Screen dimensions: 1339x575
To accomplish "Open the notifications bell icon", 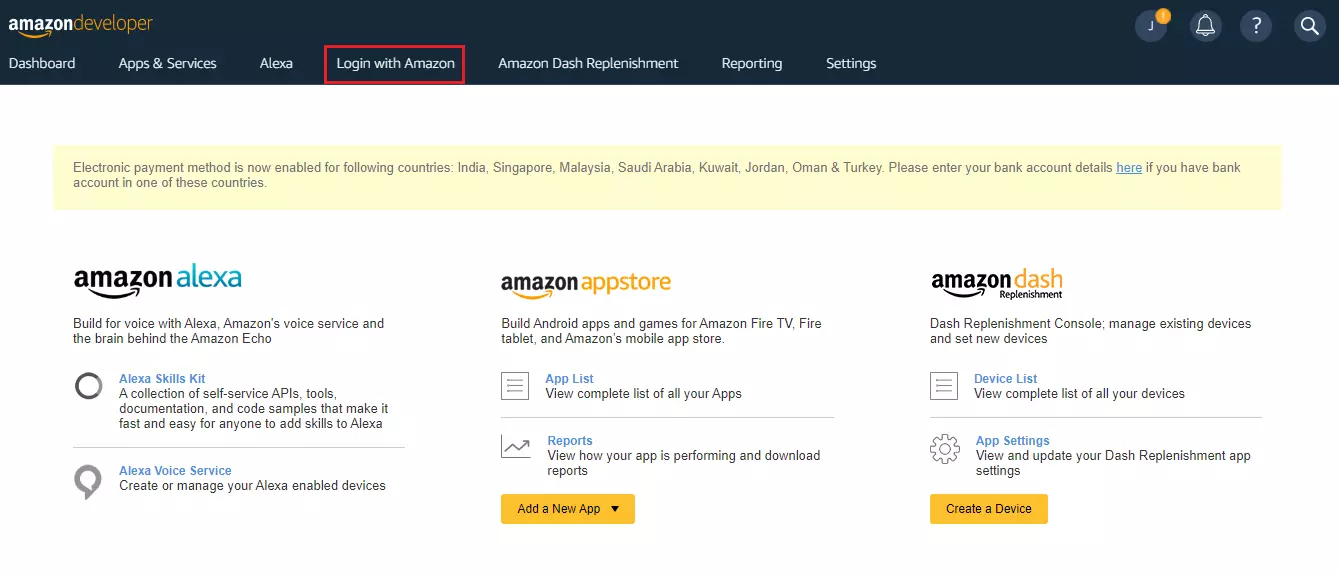I will click(1205, 27).
